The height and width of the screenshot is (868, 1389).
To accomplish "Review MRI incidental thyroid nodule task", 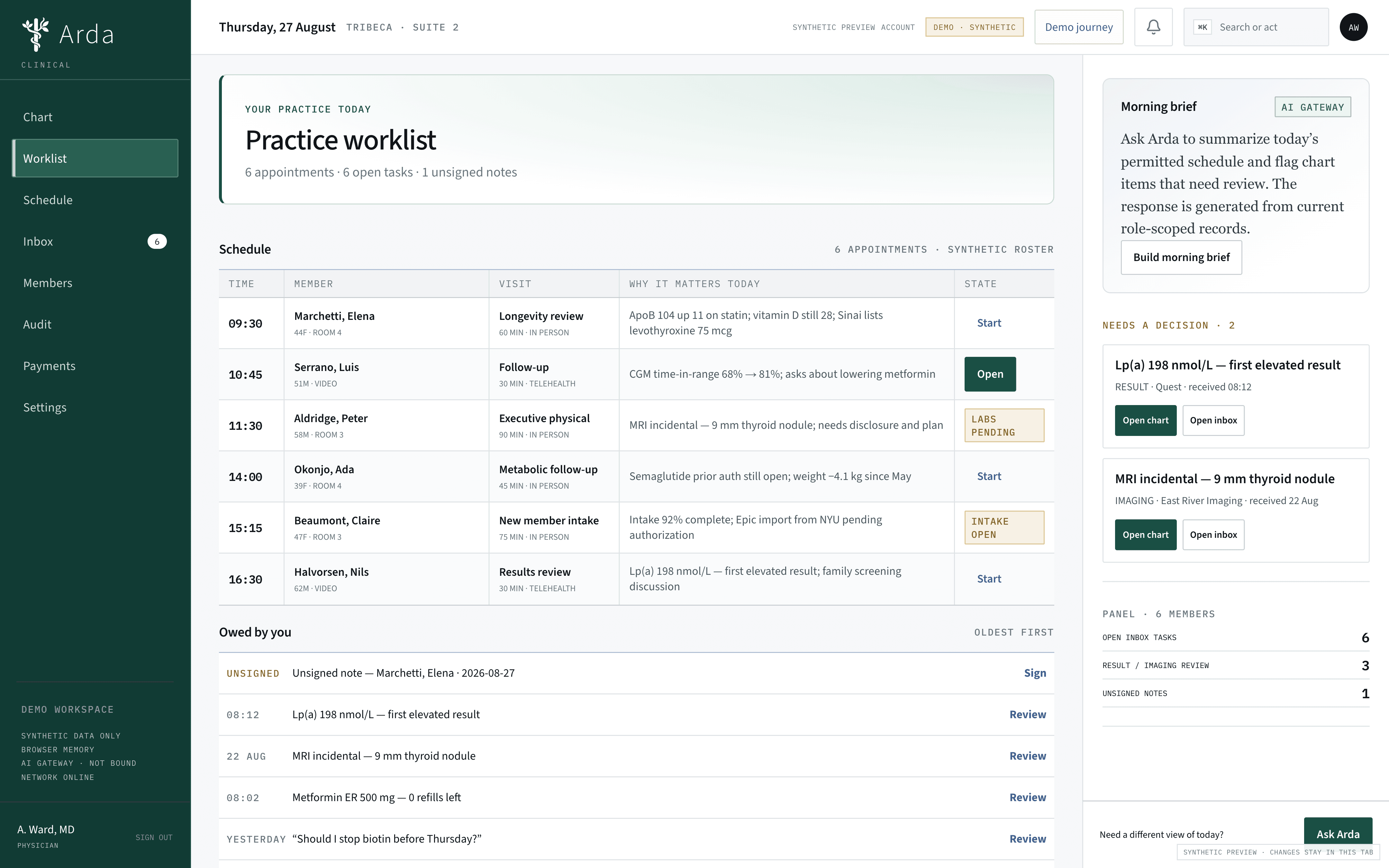I will tap(1027, 756).
